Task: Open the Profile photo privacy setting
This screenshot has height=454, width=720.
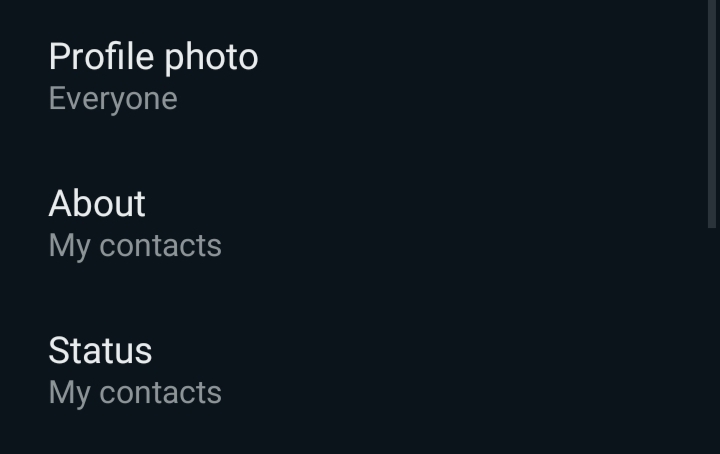Action: 354,76
